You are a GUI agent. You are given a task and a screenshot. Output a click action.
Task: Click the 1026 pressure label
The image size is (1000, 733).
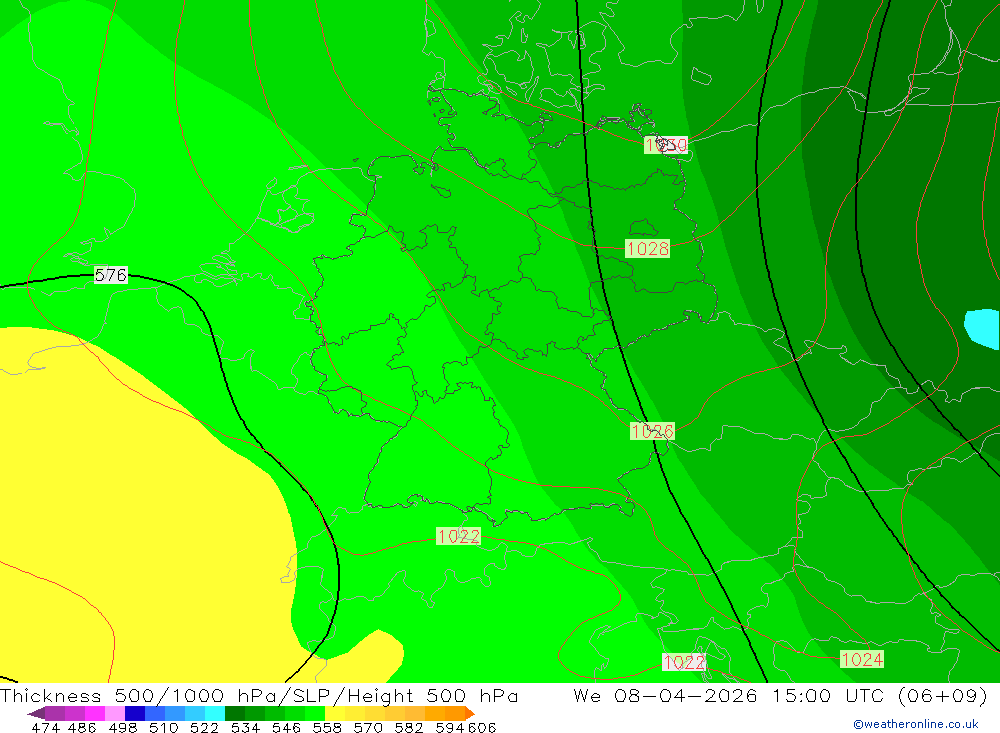coord(652,431)
